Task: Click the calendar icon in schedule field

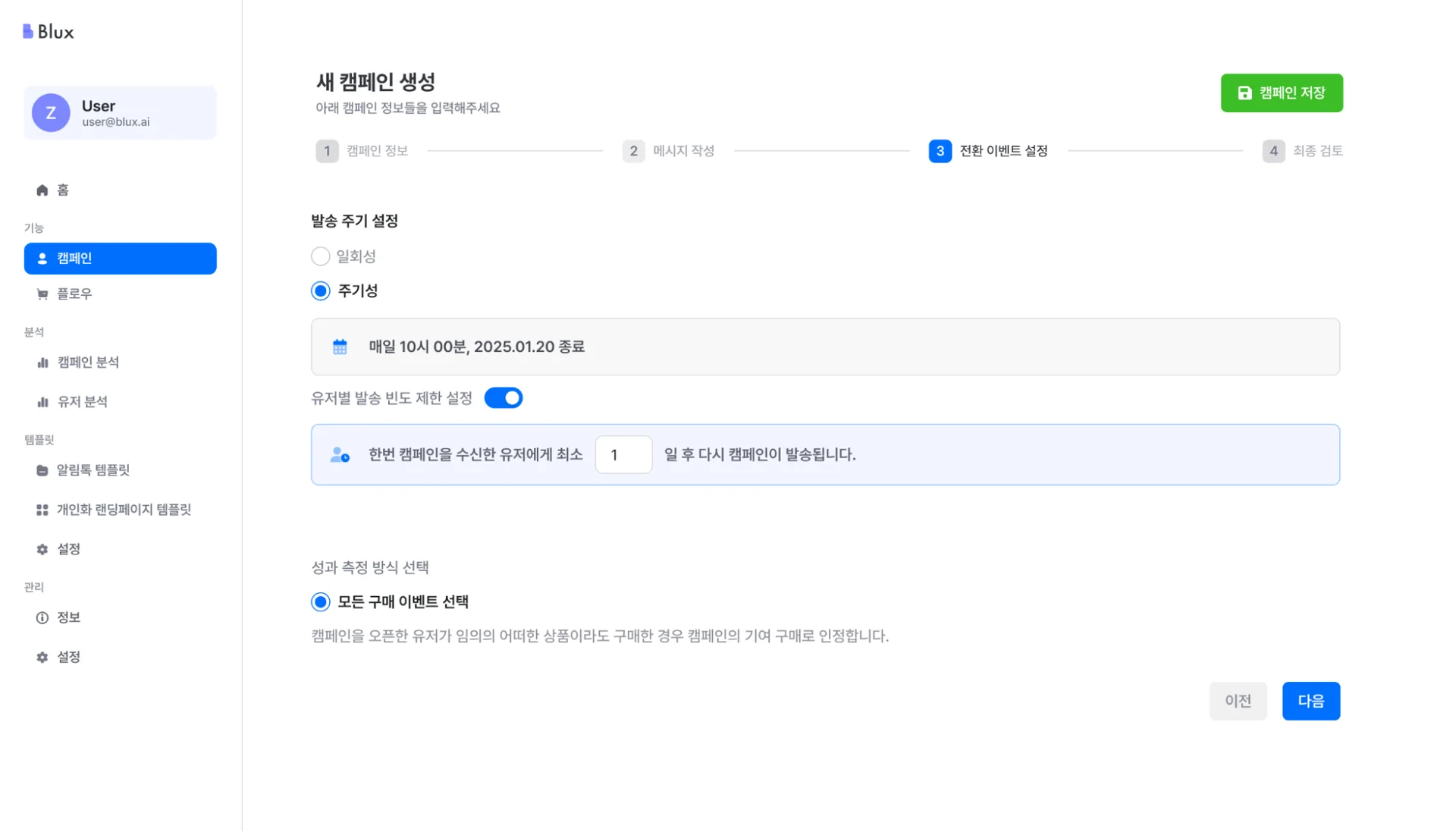Action: (340, 347)
